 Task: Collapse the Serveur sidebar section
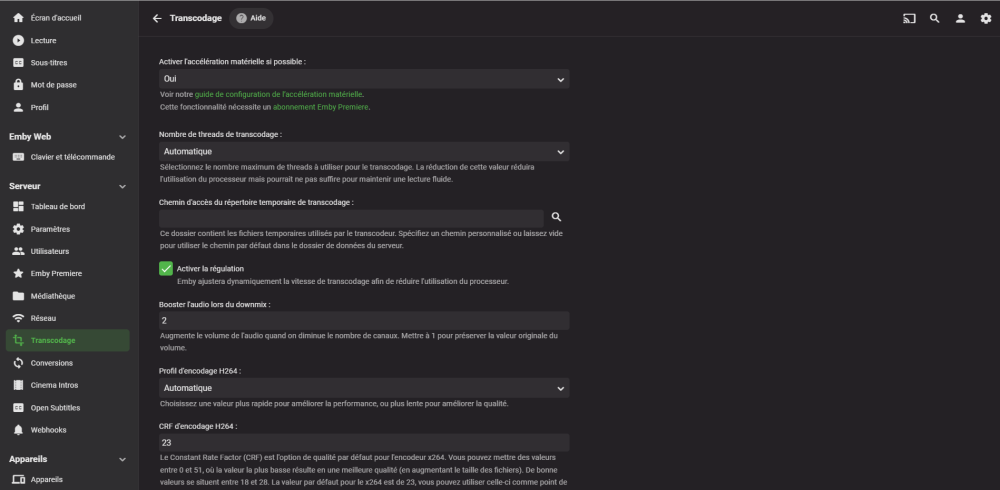pos(122,186)
